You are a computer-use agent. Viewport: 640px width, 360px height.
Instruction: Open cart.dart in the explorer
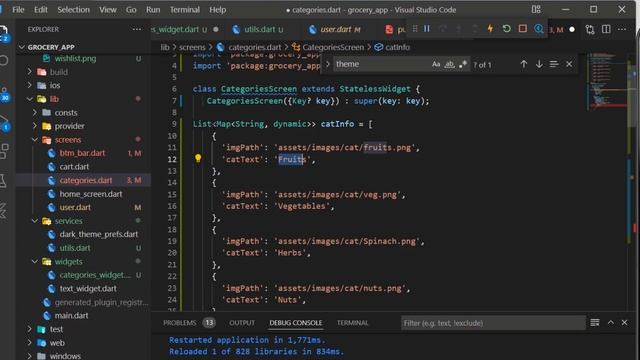coord(74,167)
